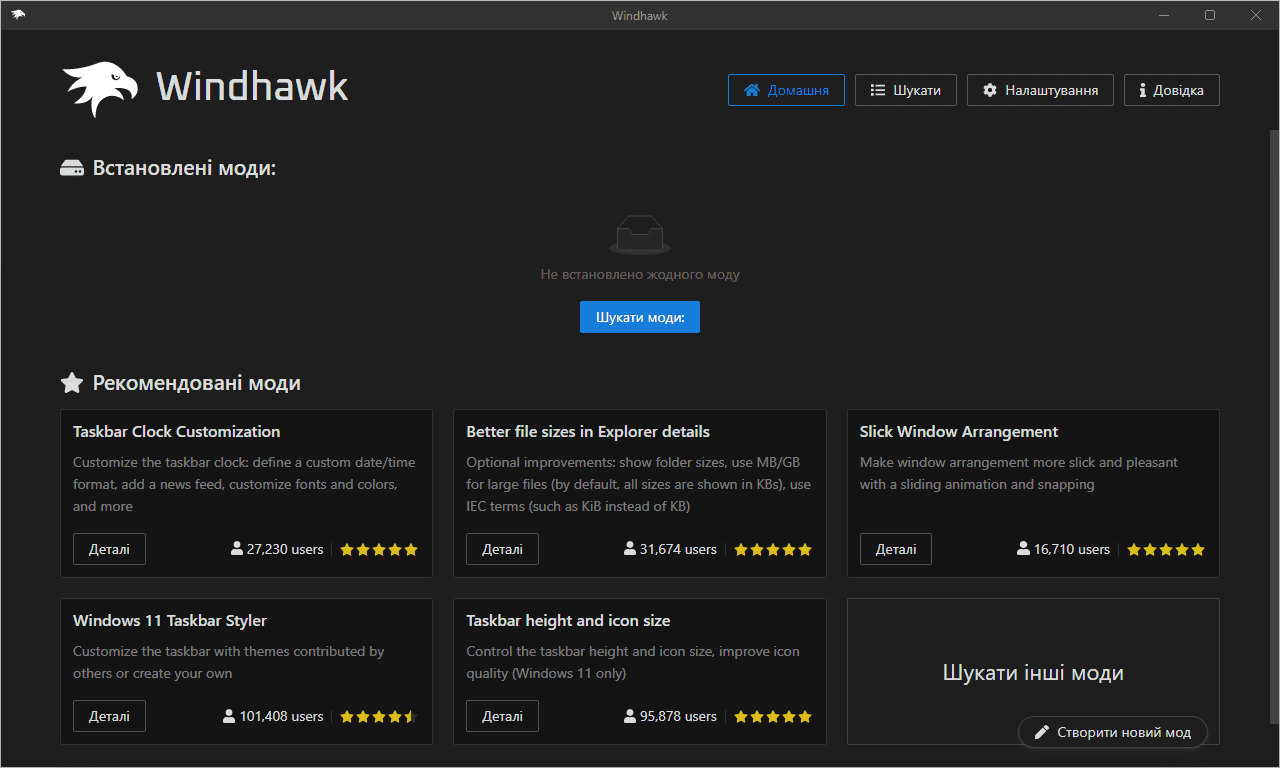The width and height of the screenshot is (1280, 768).
Task: Open the Домашня home tab
Action: tap(786, 90)
